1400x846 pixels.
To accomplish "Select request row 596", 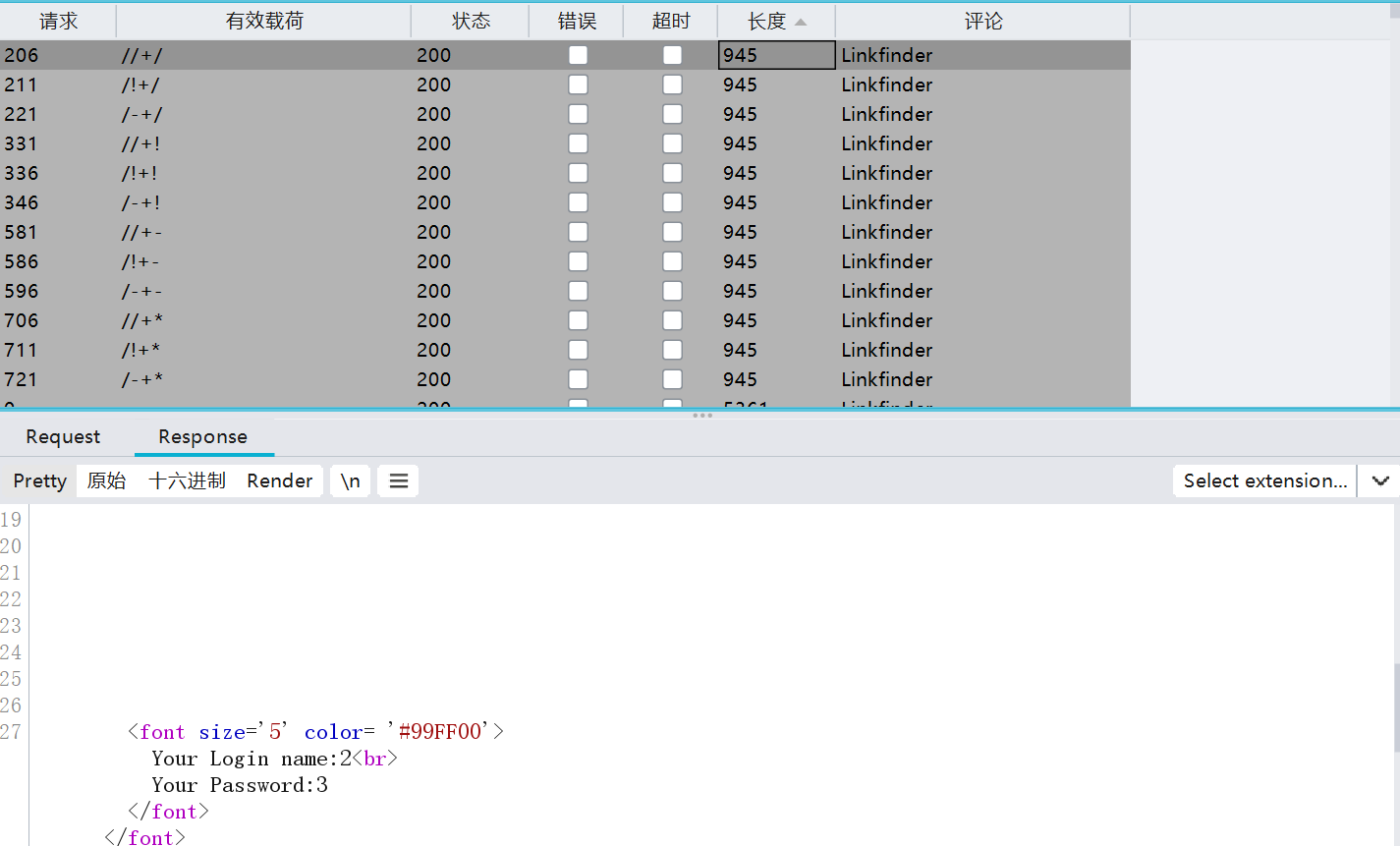I will pos(565,291).
